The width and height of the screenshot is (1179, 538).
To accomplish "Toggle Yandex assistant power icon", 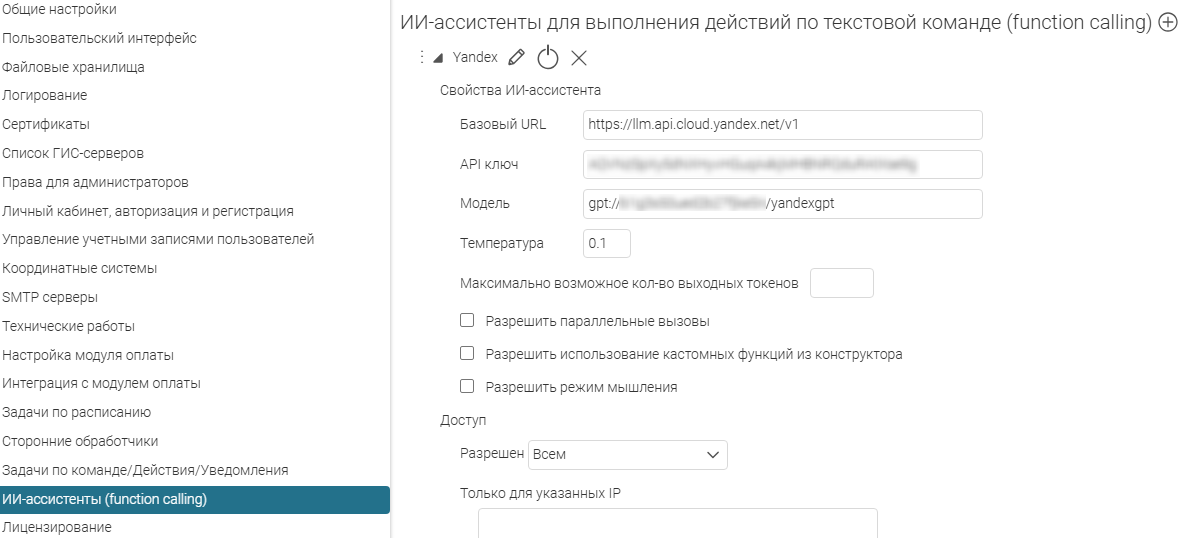I will point(548,57).
